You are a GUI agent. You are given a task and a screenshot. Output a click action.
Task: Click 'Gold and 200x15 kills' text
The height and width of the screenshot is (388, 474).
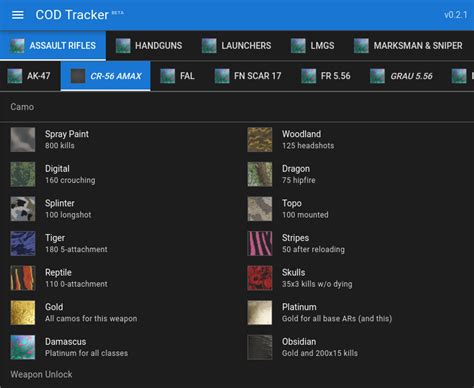(x=320, y=353)
